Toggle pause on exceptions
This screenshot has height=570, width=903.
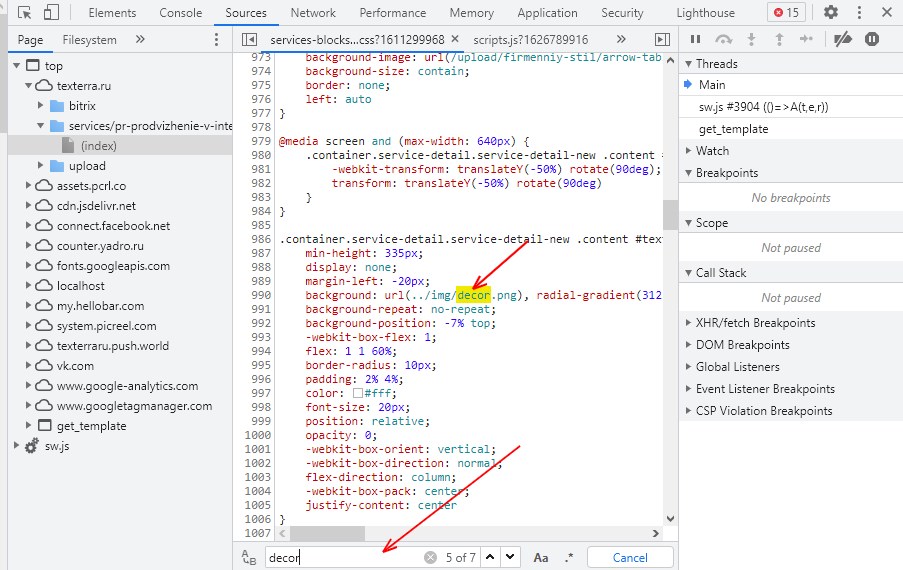click(872, 39)
